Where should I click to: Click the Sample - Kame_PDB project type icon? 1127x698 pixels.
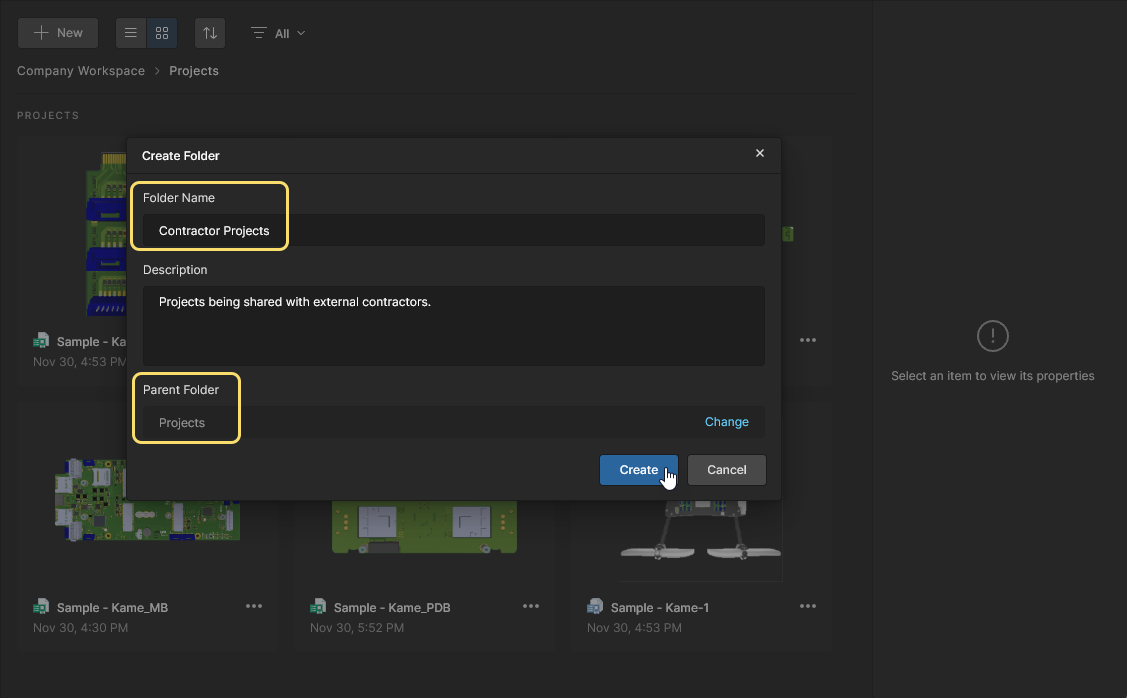click(x=318, y=607)
